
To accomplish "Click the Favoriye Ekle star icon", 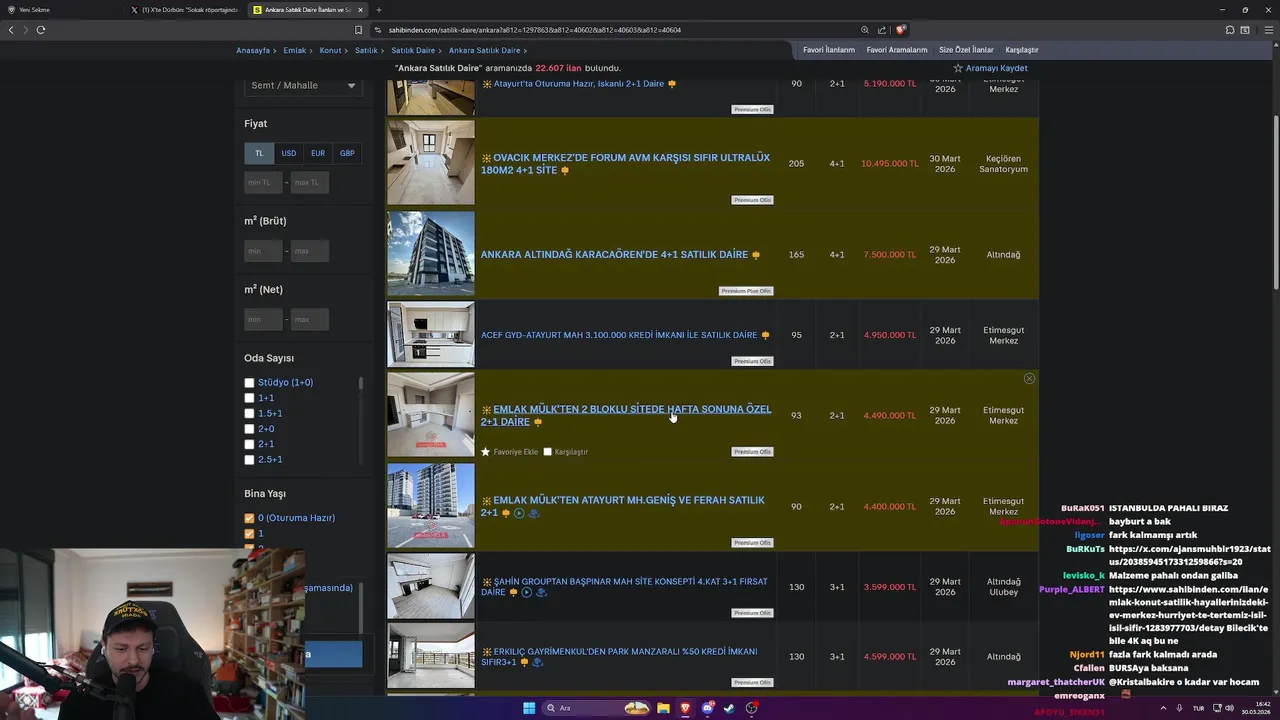I will [x=486, y=452].
